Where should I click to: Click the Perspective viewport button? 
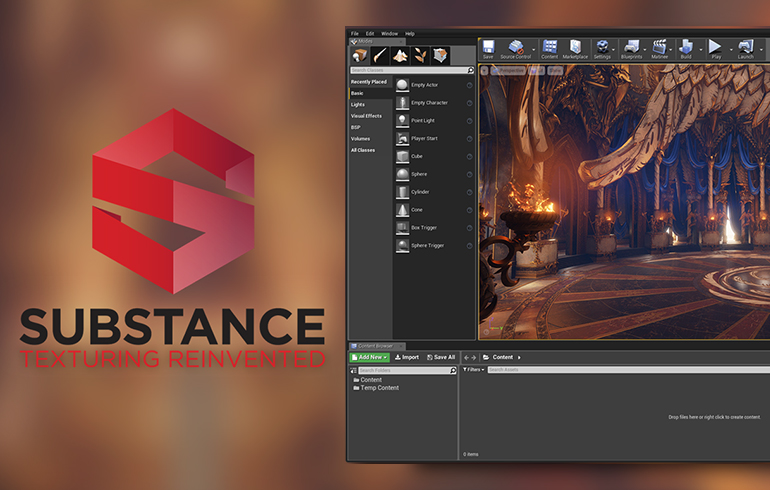click(508, 71)
